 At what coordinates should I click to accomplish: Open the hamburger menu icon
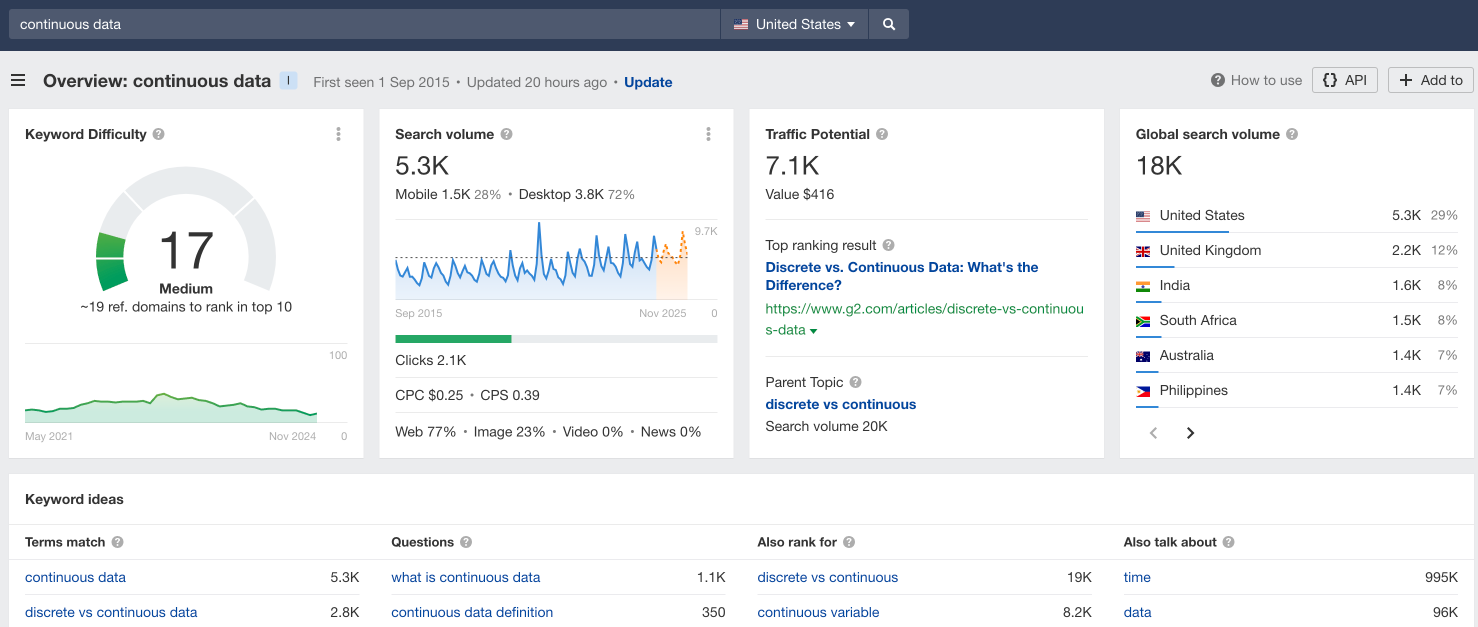(x=18, y=81)
